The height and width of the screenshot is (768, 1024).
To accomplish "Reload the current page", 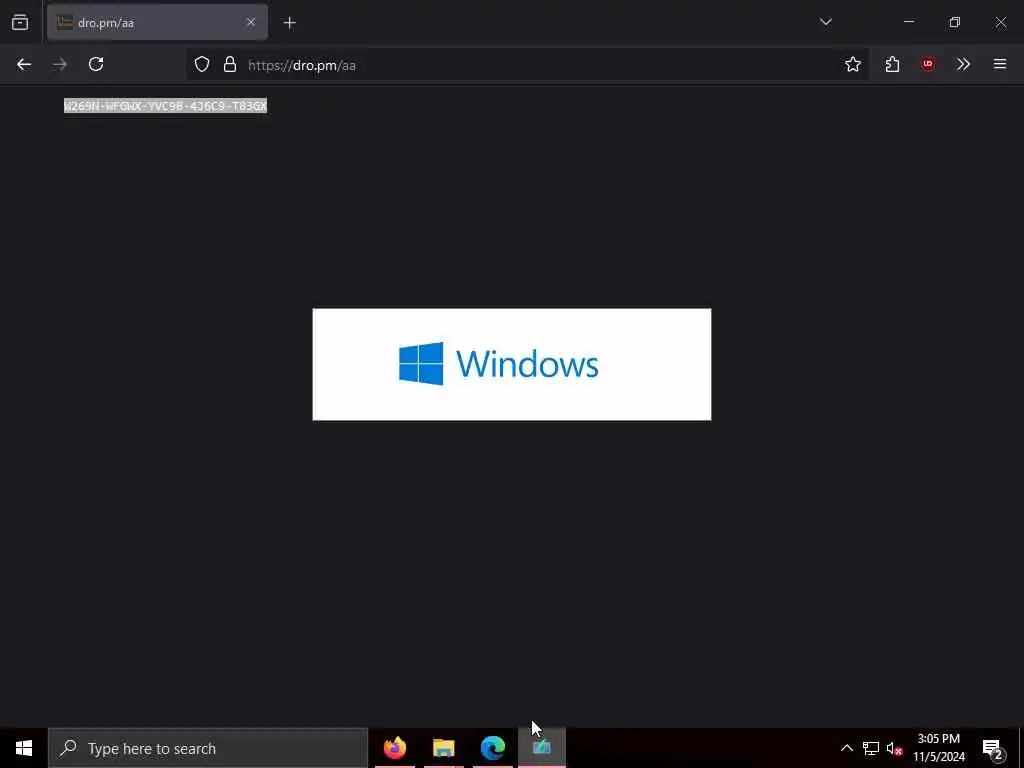I will (96, 64).
